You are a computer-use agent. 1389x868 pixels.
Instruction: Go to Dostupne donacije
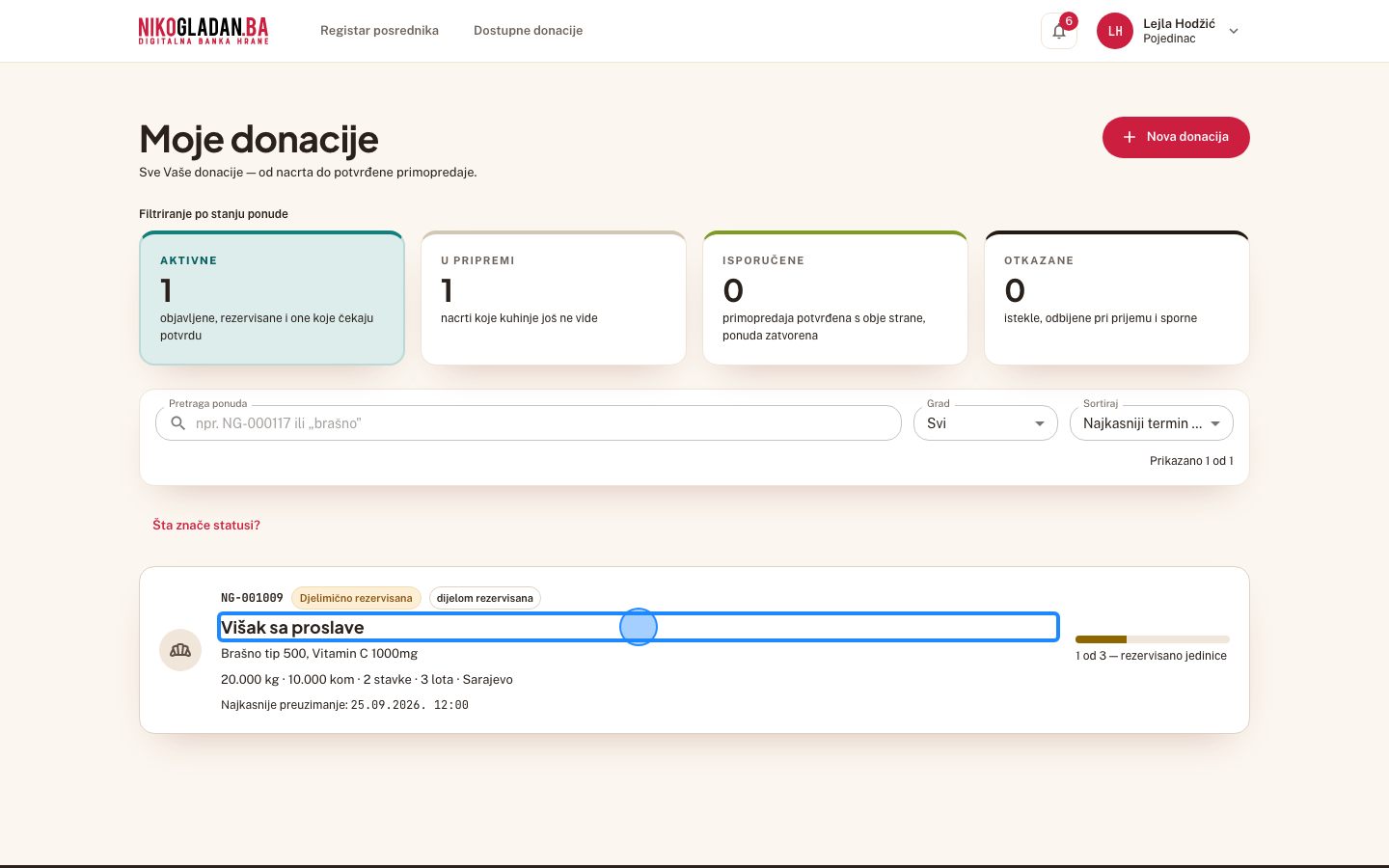pyautogui.click(x=528, y=31)
